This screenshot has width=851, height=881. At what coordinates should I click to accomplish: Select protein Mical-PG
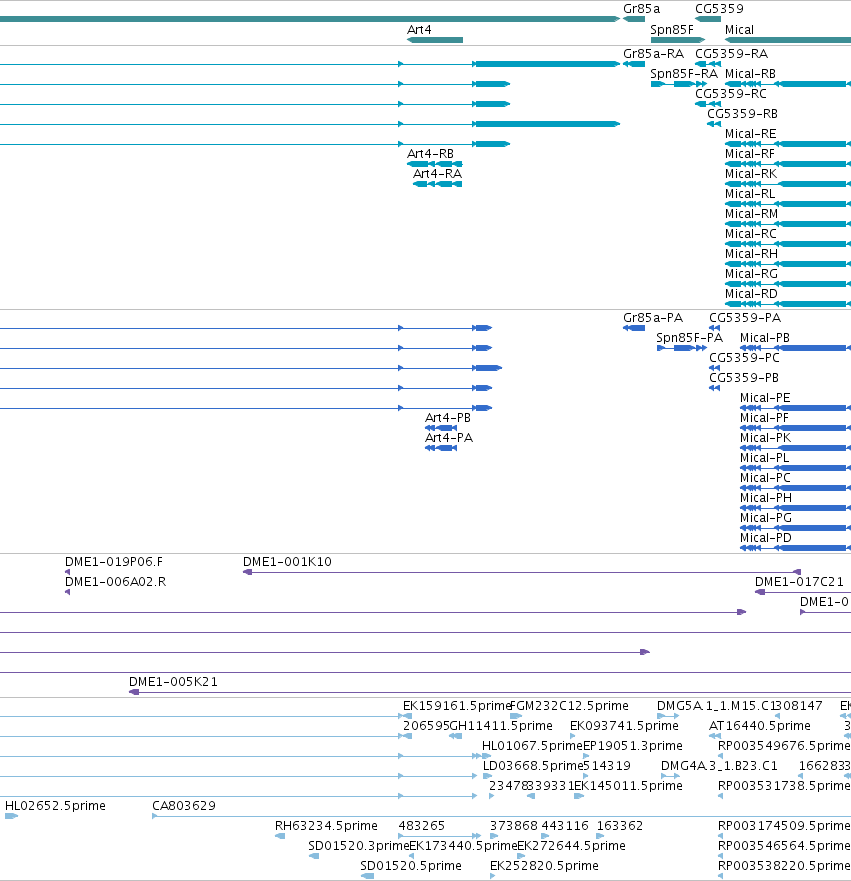[x=795, y=528]
